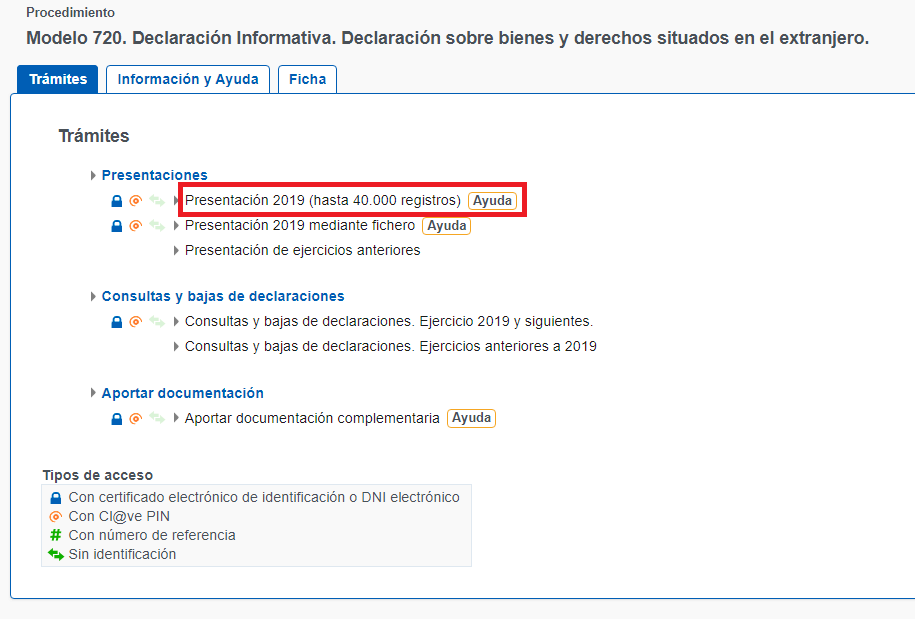Click Ayuda button next to Presentación 2019 mediante fichero
The height and width of the screenshot is (619, 915).
click(x=446, y=226)
